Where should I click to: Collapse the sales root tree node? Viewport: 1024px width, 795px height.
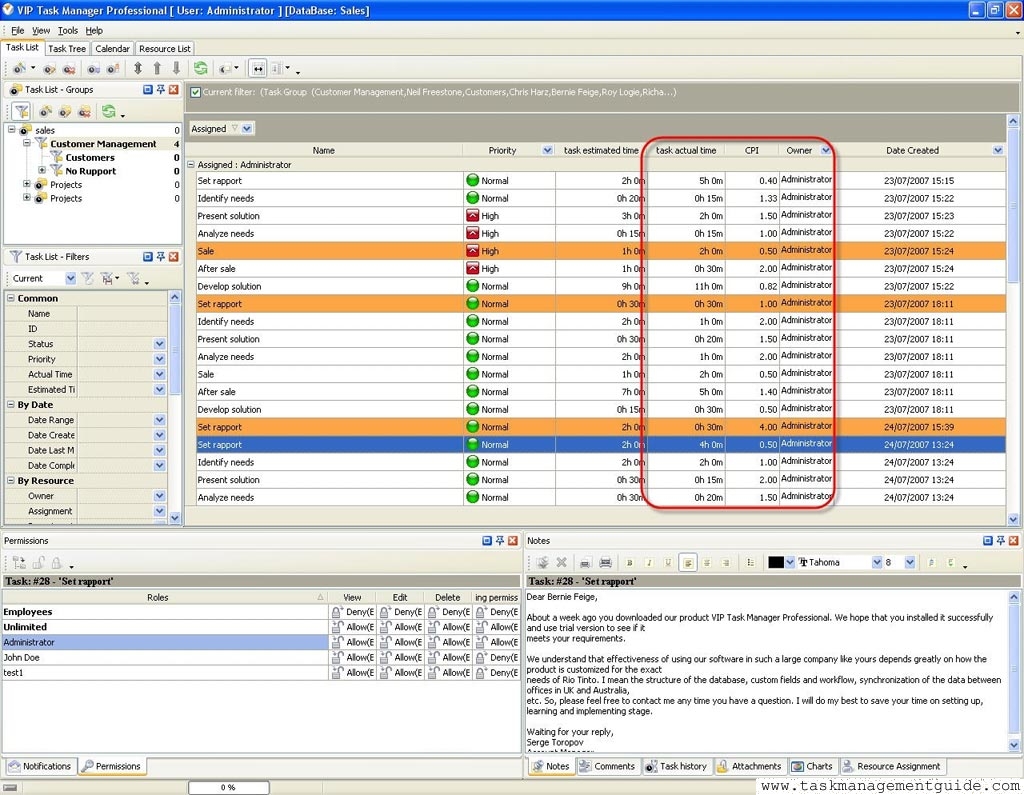pos(11,129)
